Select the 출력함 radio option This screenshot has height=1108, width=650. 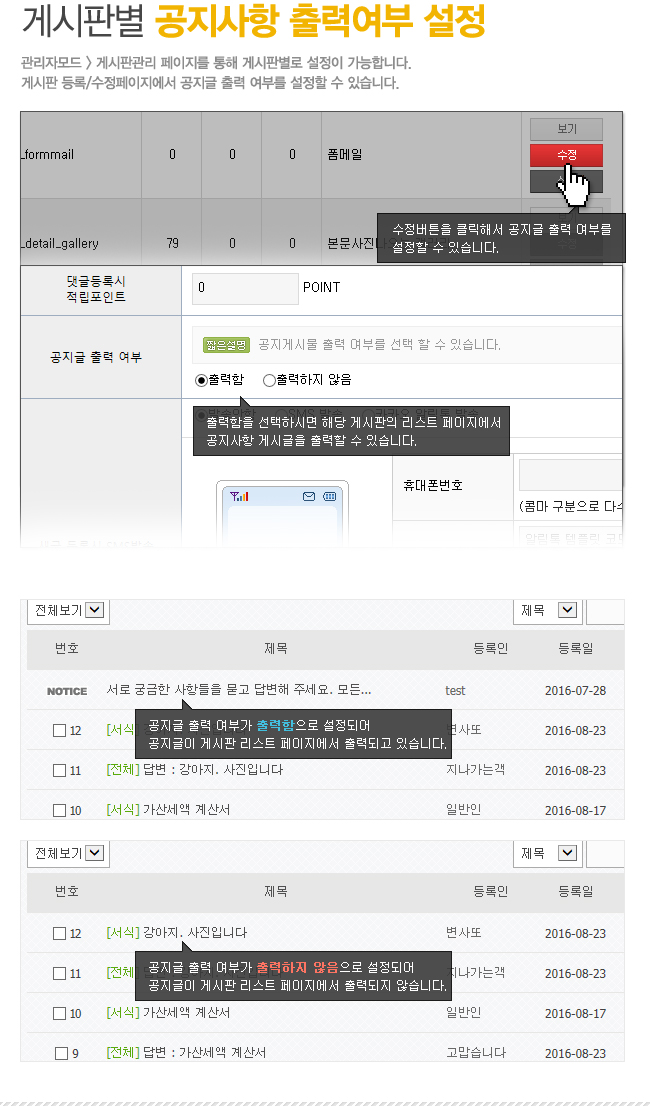click(x=201, y=380)
